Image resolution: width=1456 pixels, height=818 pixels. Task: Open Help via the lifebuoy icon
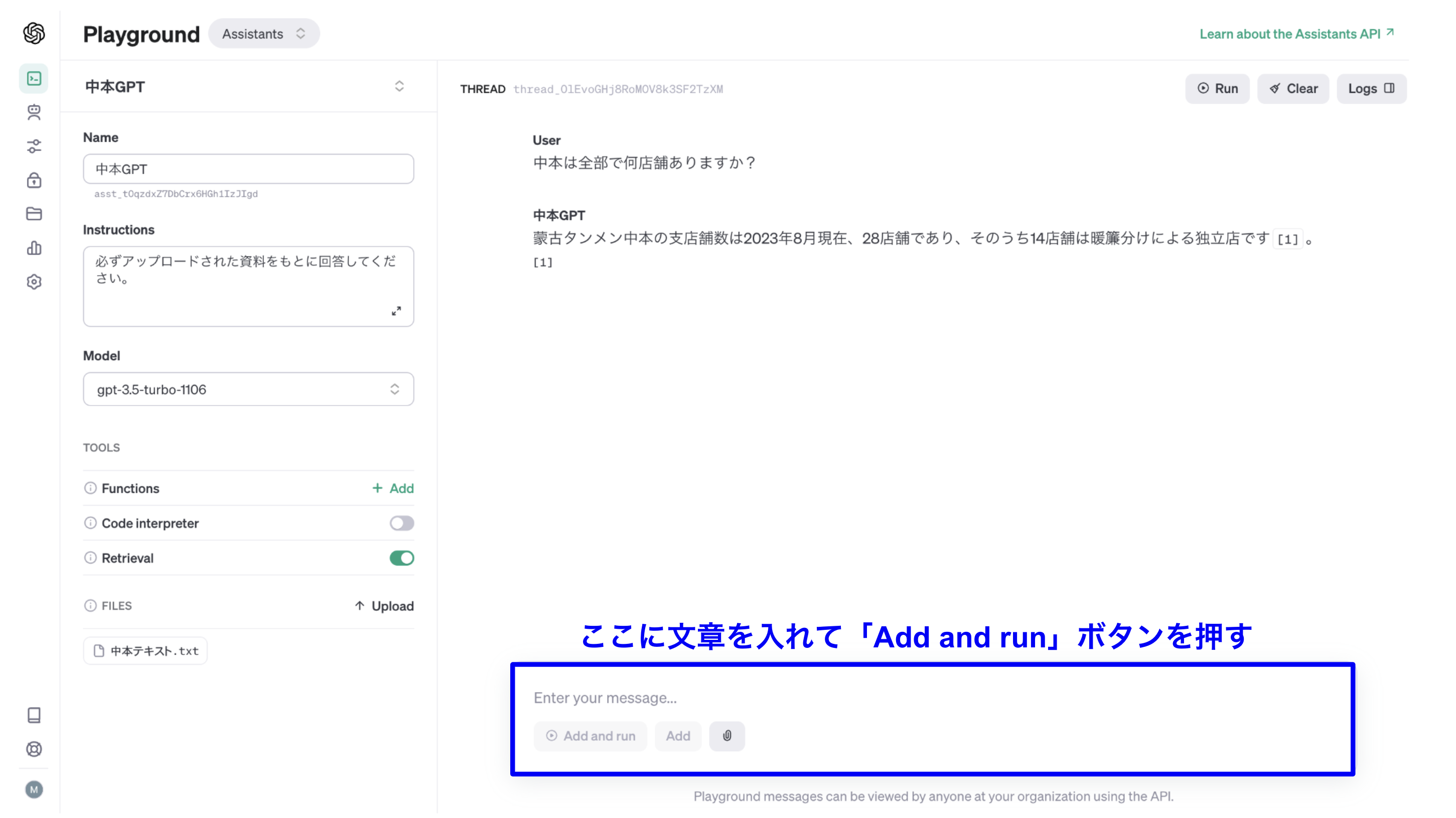click(34, 750)
